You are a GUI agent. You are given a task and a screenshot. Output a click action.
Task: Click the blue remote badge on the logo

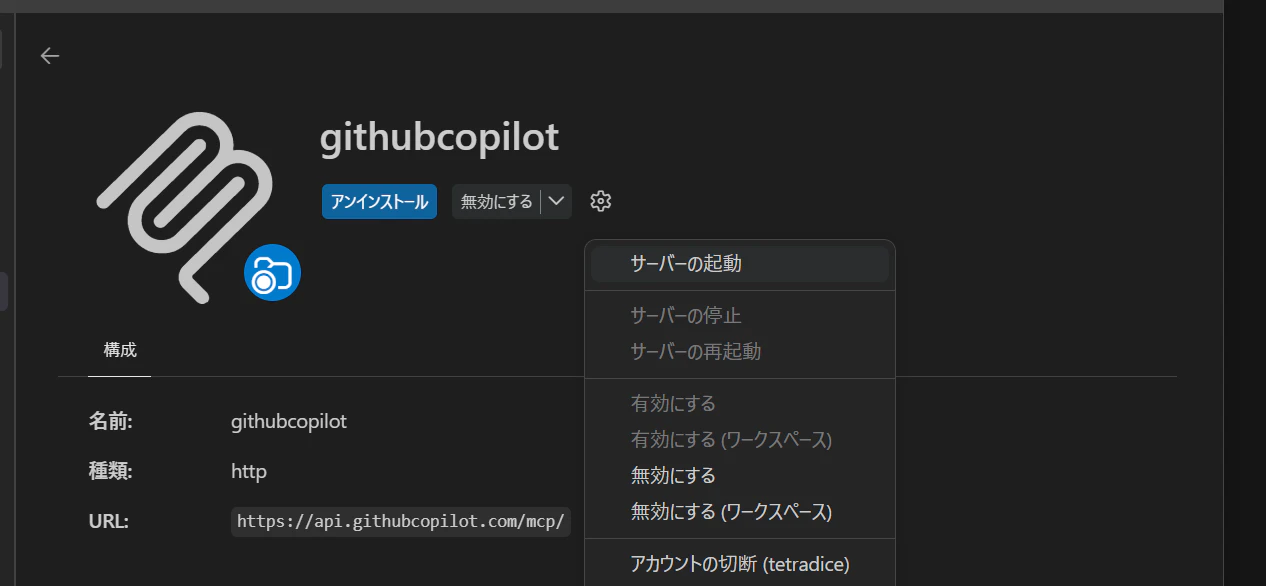coord(272,273)
